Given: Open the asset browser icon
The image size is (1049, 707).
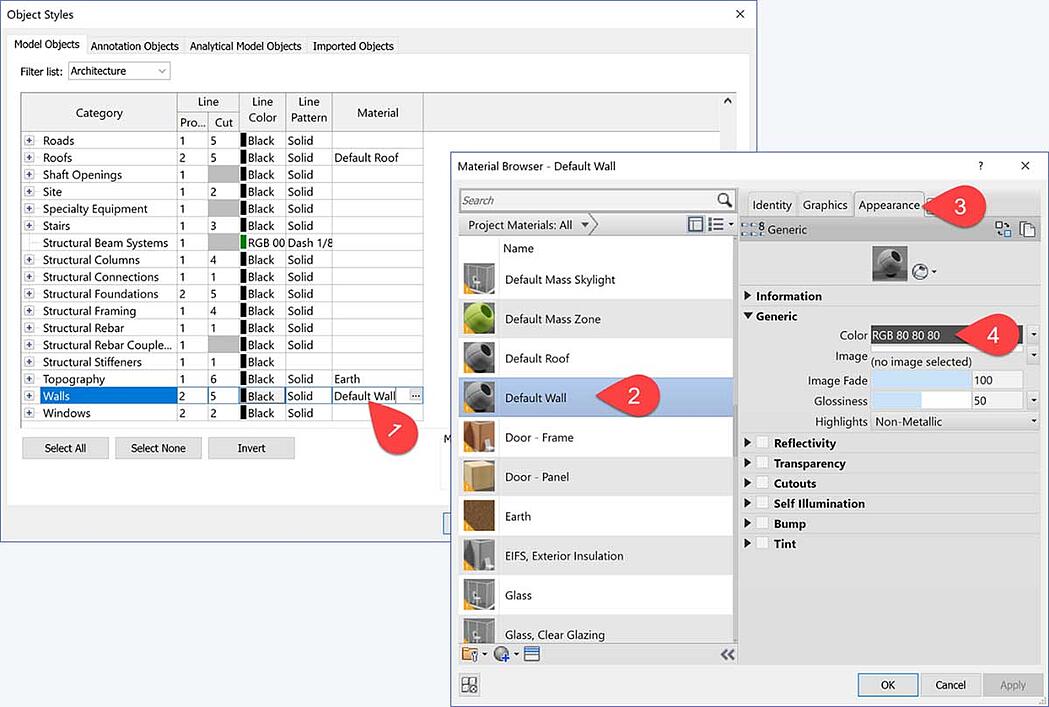Looking at the screenshot, I should coord(532,654).
